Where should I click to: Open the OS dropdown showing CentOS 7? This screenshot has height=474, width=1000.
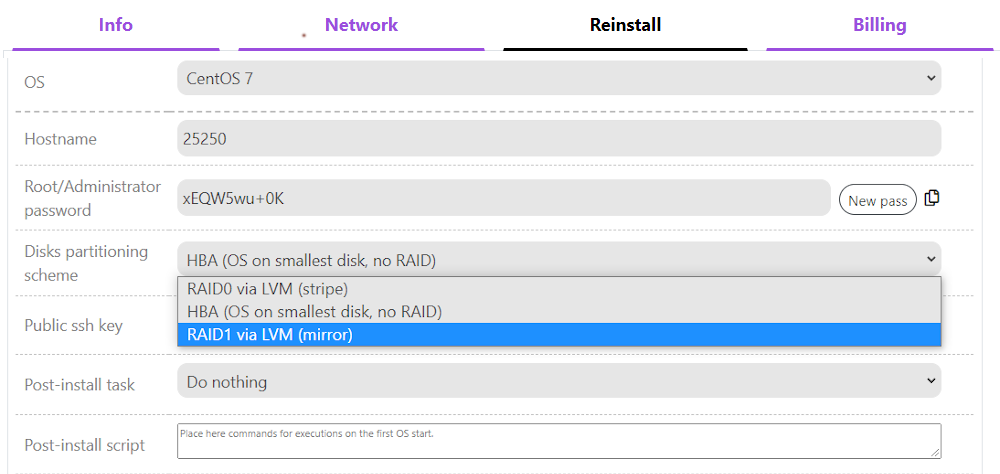[558, 78]
